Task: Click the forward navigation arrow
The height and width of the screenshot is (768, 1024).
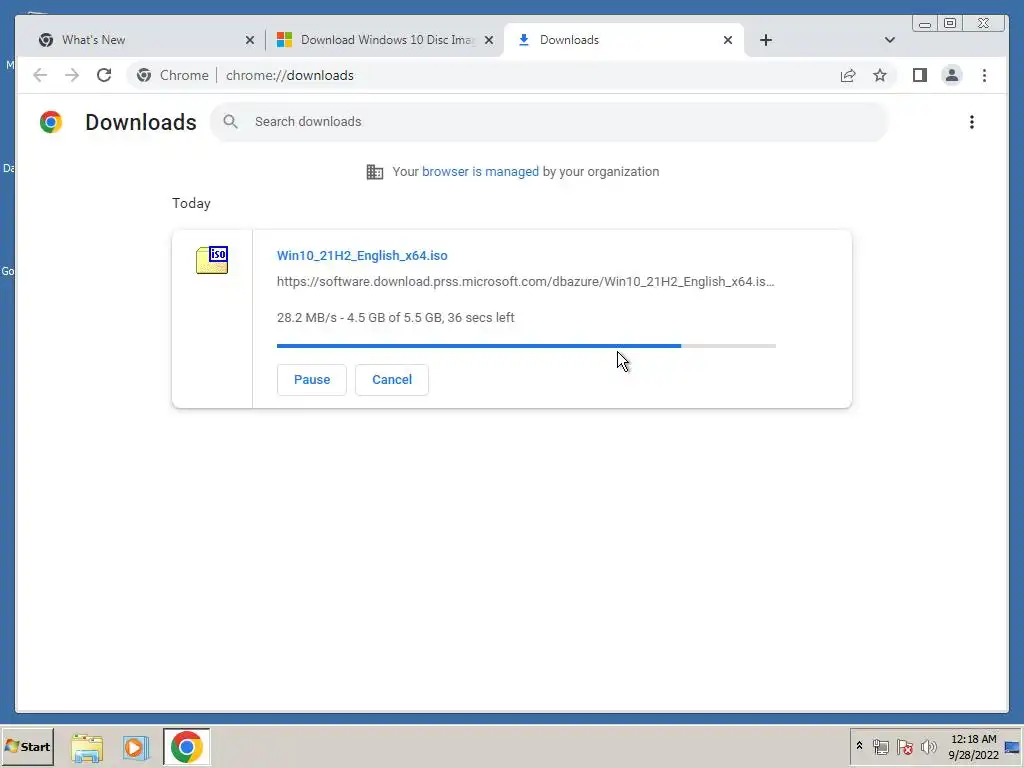Action: click(72, 75)
